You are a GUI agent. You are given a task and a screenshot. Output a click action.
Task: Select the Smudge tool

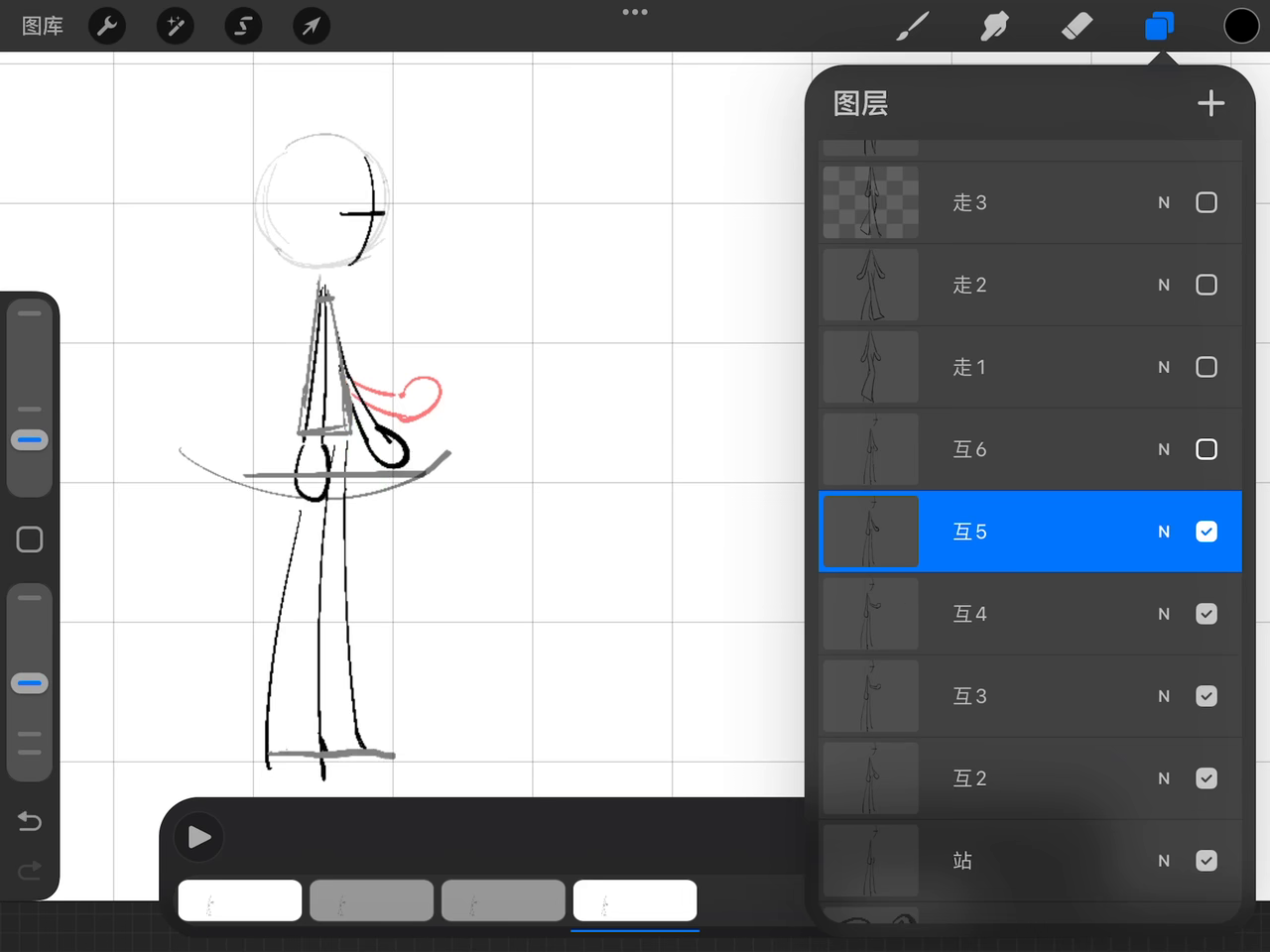coord(994,26)
